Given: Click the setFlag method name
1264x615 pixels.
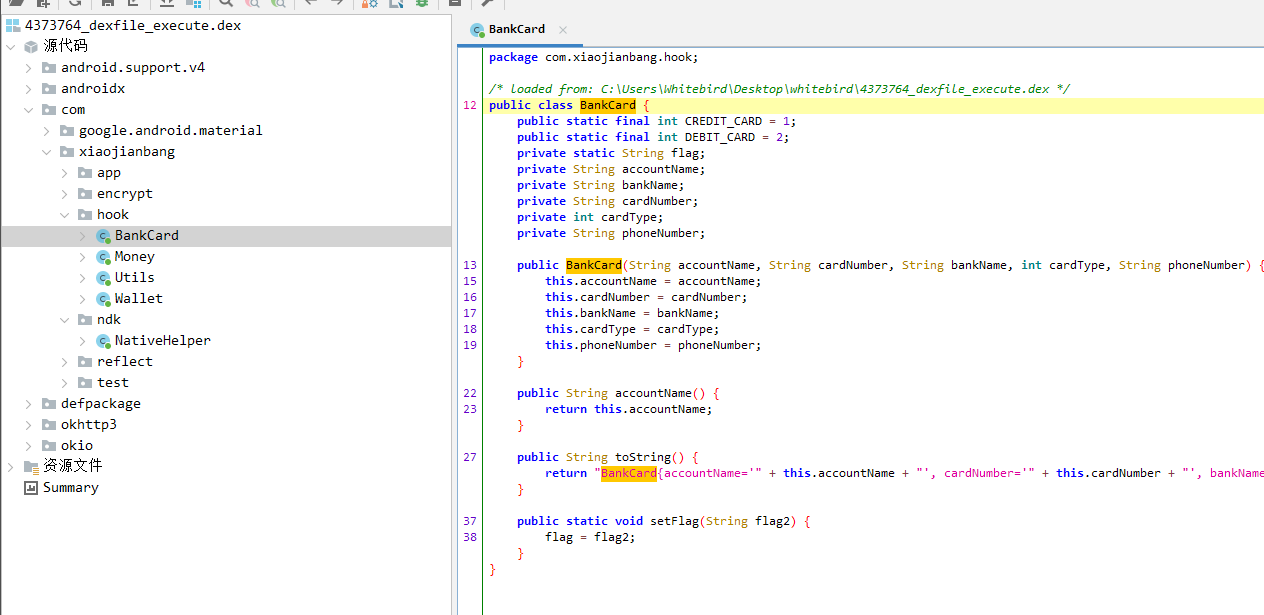Looking at the screenshot, I should pos(674,521).
